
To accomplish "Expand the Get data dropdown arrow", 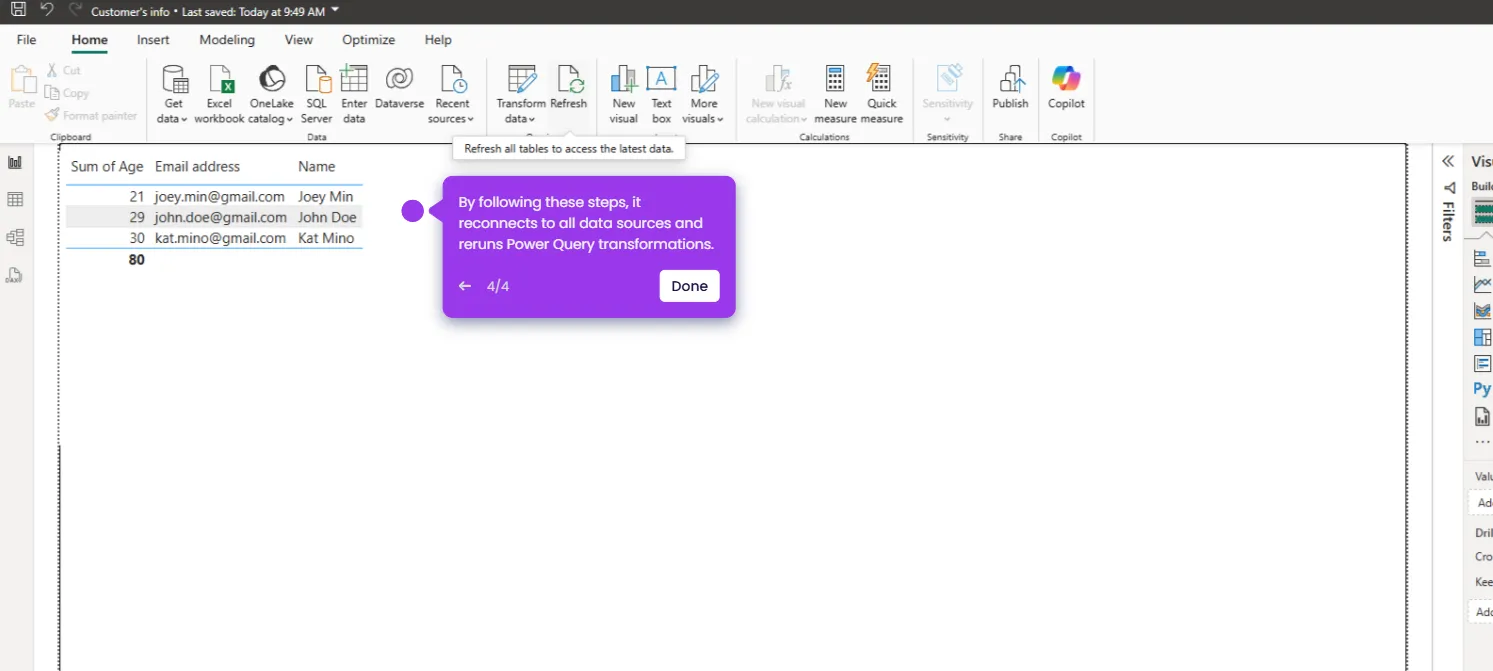I will click(184, 119).
